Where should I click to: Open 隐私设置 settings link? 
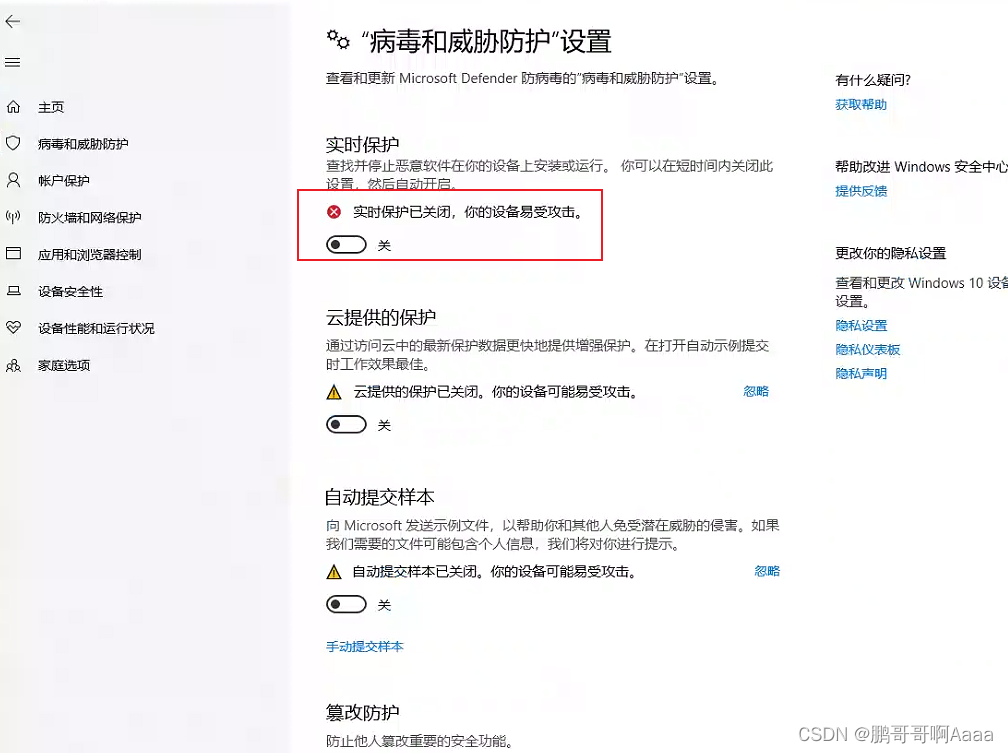point(860,325)
